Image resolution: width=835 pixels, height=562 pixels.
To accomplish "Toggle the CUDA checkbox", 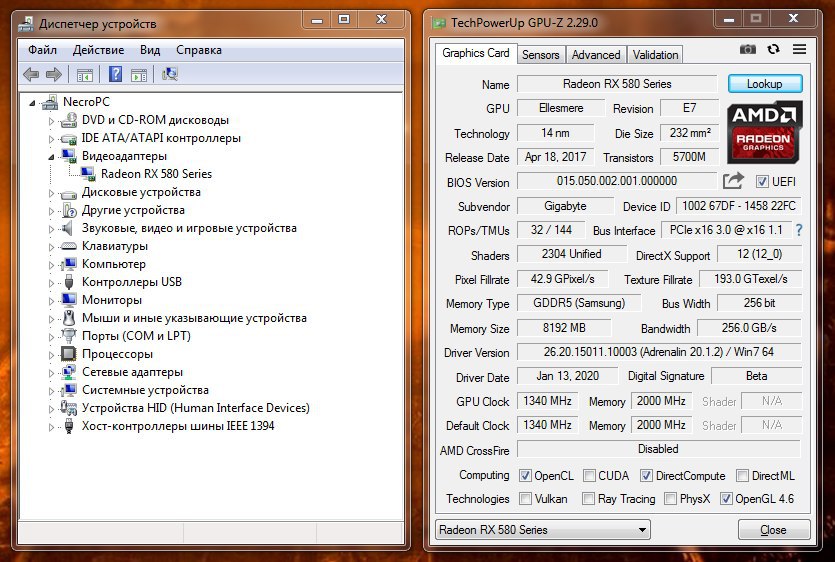I will (589, 476).
